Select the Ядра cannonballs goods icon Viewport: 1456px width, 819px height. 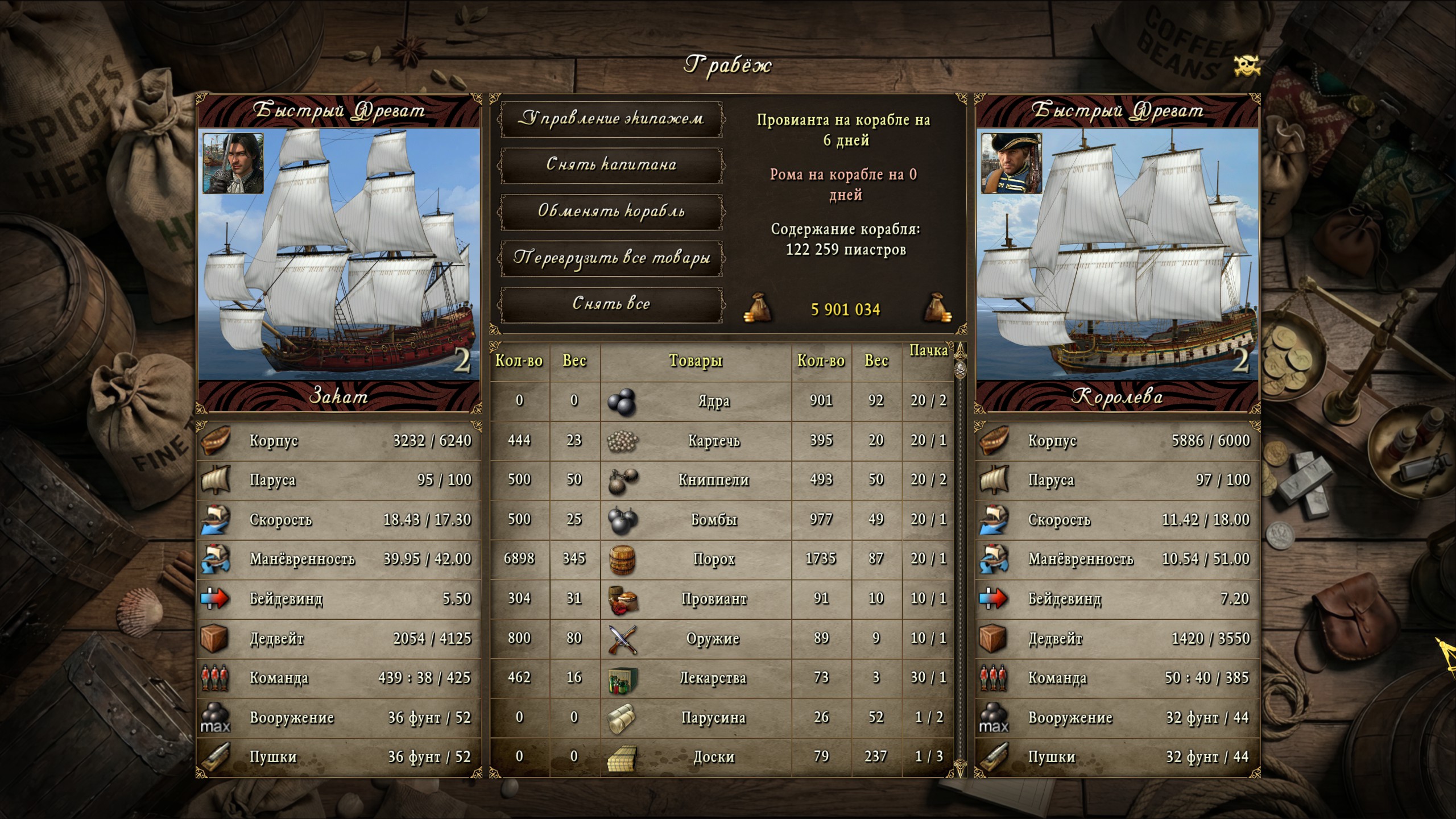[622, 401]
